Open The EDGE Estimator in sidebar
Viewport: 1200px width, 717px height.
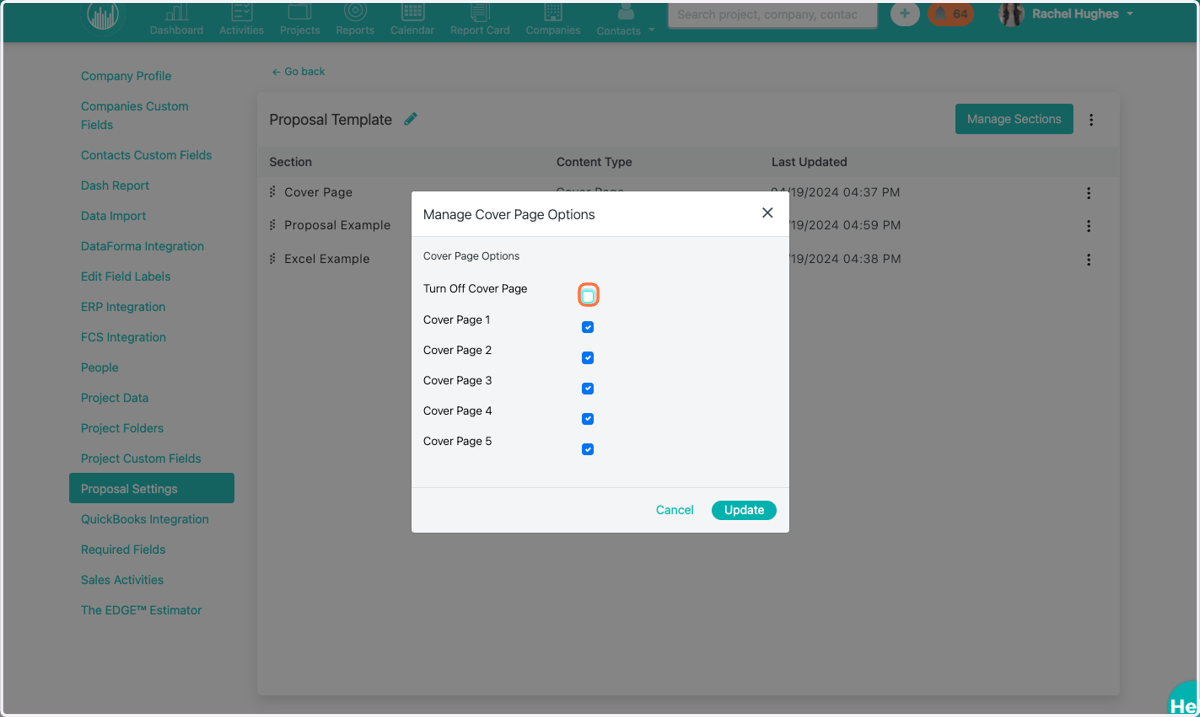click(x=141, y=610)
